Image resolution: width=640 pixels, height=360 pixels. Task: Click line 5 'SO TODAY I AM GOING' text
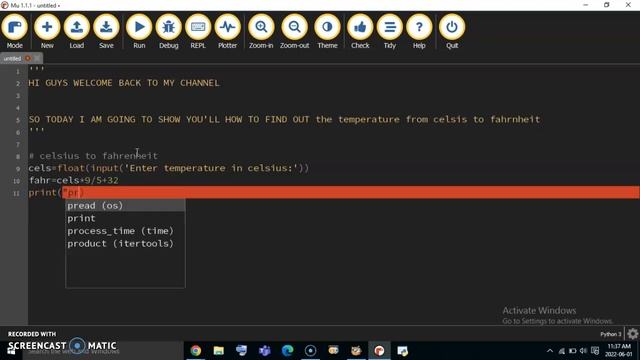tap(284, 120)
